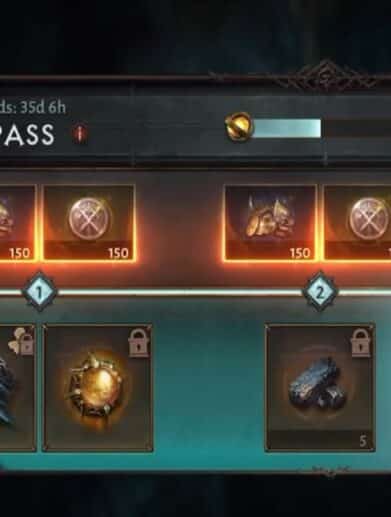Click the PASS title heading
Screen dimensions: 391x517
tap(27, 134)
